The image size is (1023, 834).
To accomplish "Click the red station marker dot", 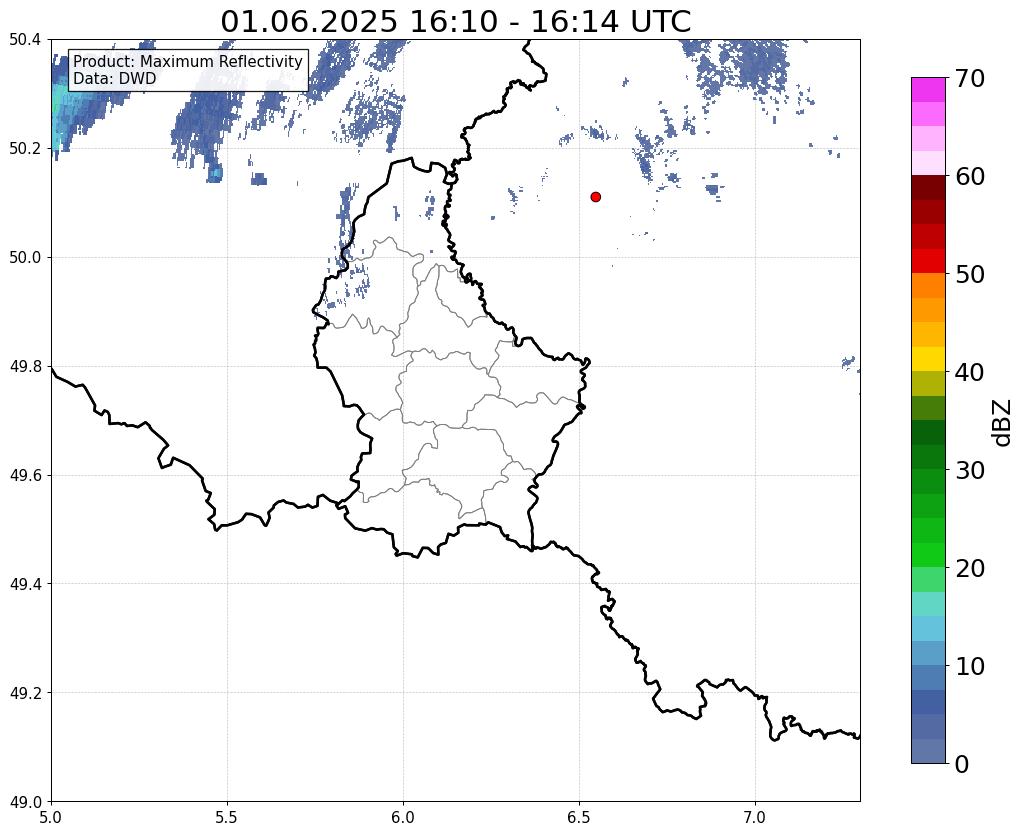I will [595, 197].
